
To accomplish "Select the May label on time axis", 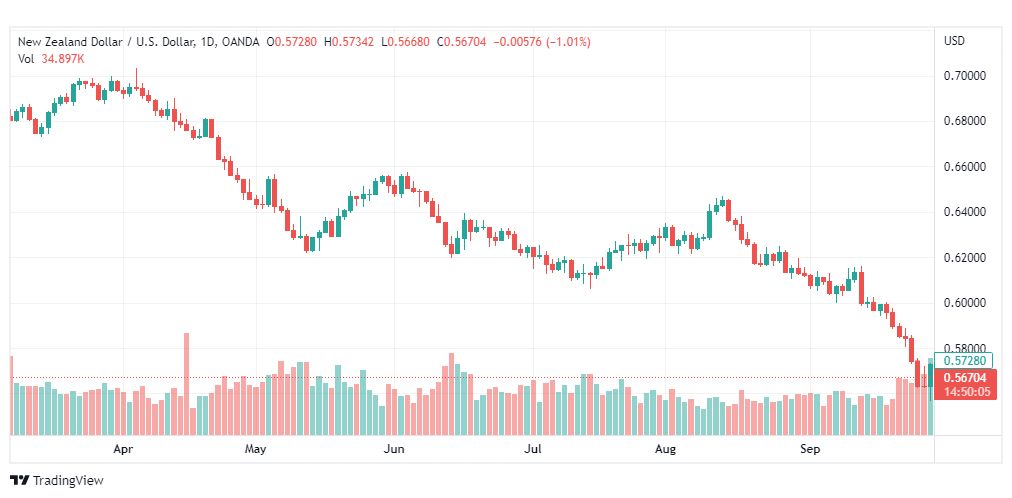I will pyautogui.click(x=256, y=449).
